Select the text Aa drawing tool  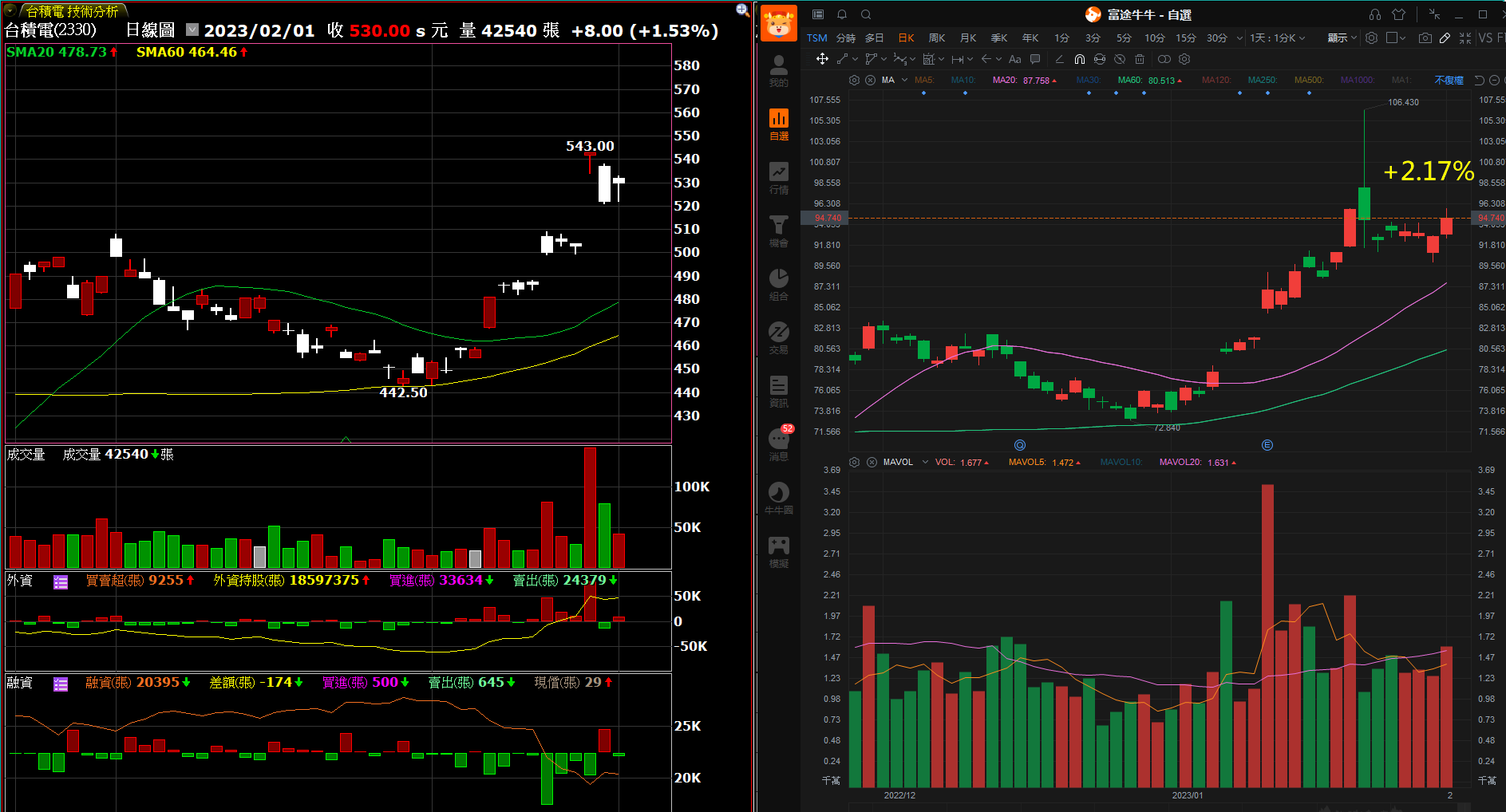coord(1014,59)
